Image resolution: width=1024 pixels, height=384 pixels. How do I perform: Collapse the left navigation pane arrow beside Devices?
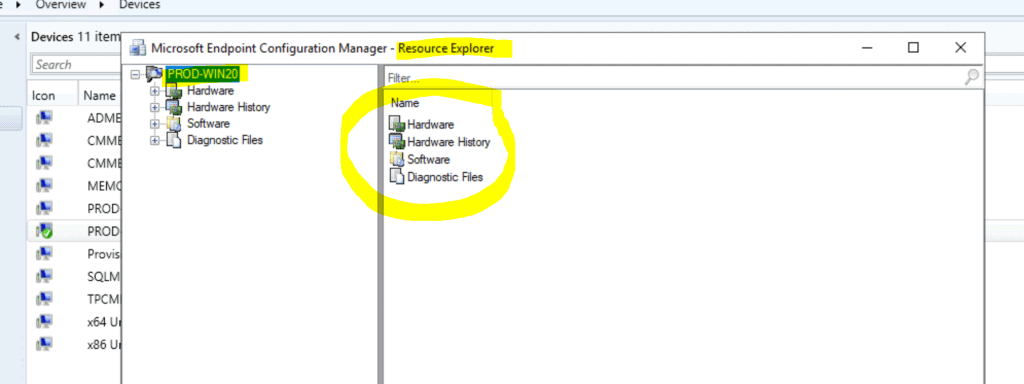16,37
